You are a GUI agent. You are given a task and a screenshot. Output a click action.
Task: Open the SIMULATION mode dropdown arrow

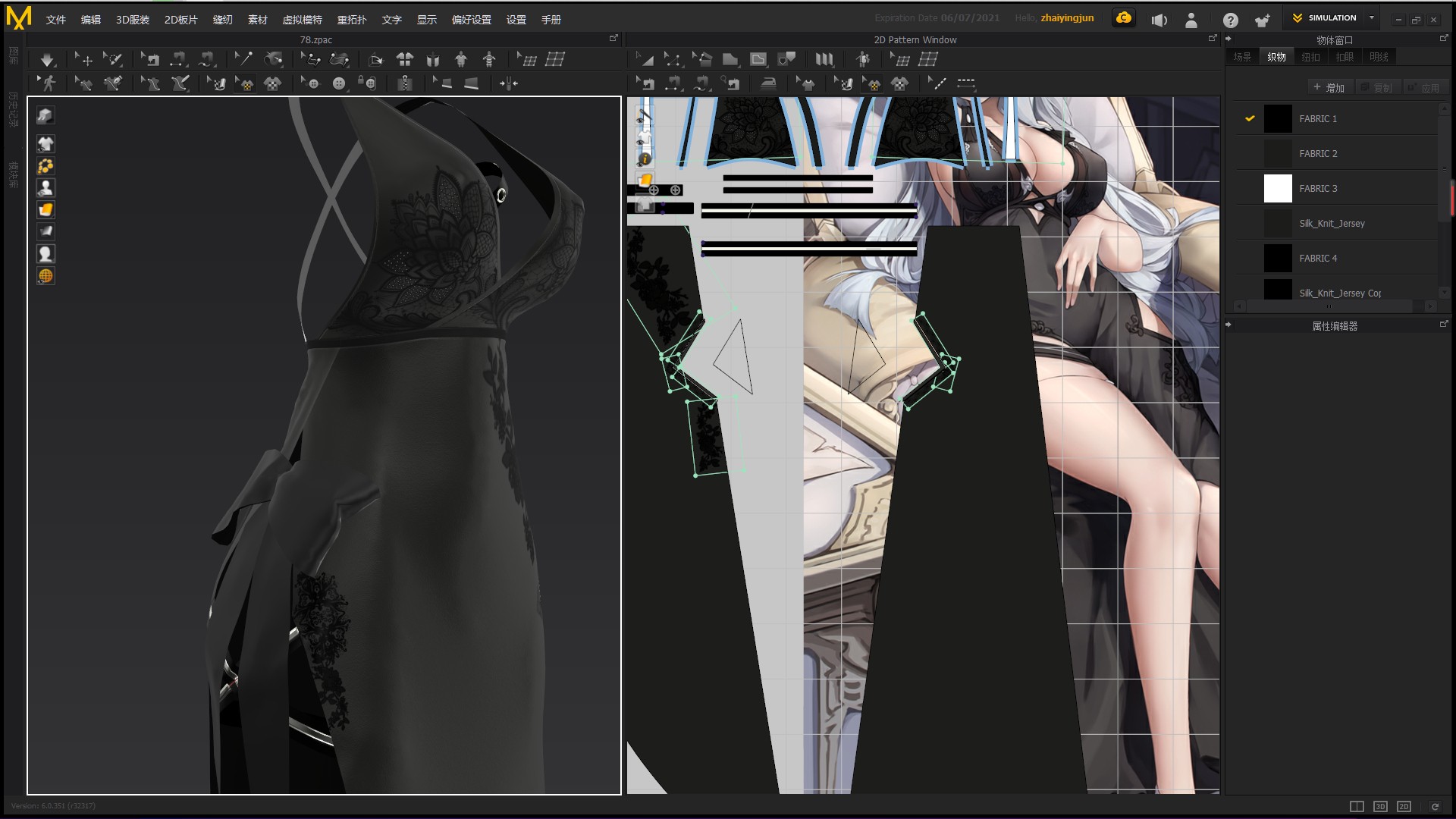(1371, 17)
